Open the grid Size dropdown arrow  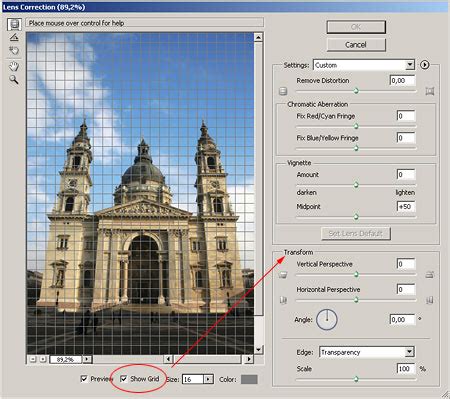(x=209, y=379)
